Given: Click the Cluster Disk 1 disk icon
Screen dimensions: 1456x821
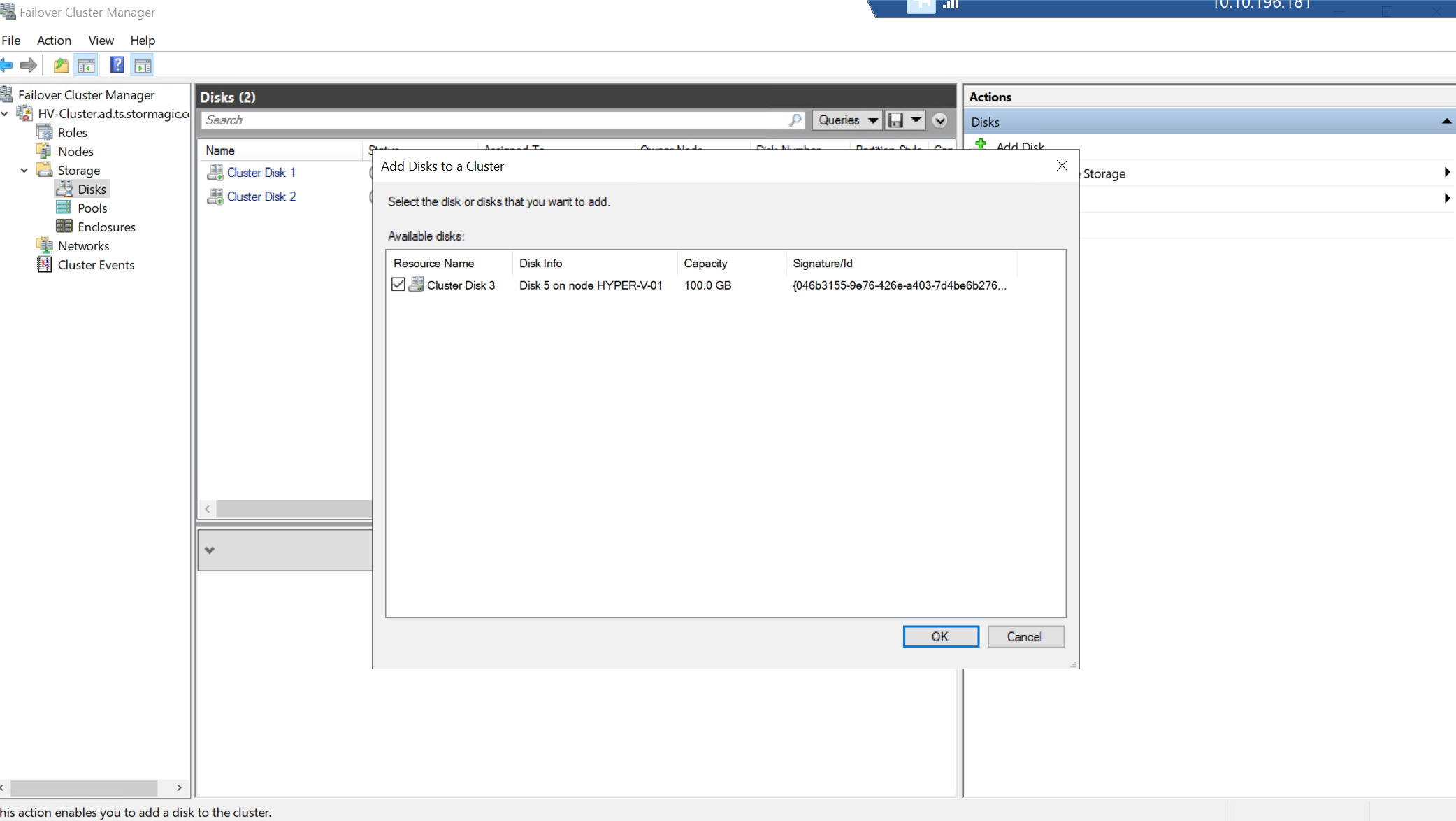Looking at the screenshot, I should [x=215, y=172].
